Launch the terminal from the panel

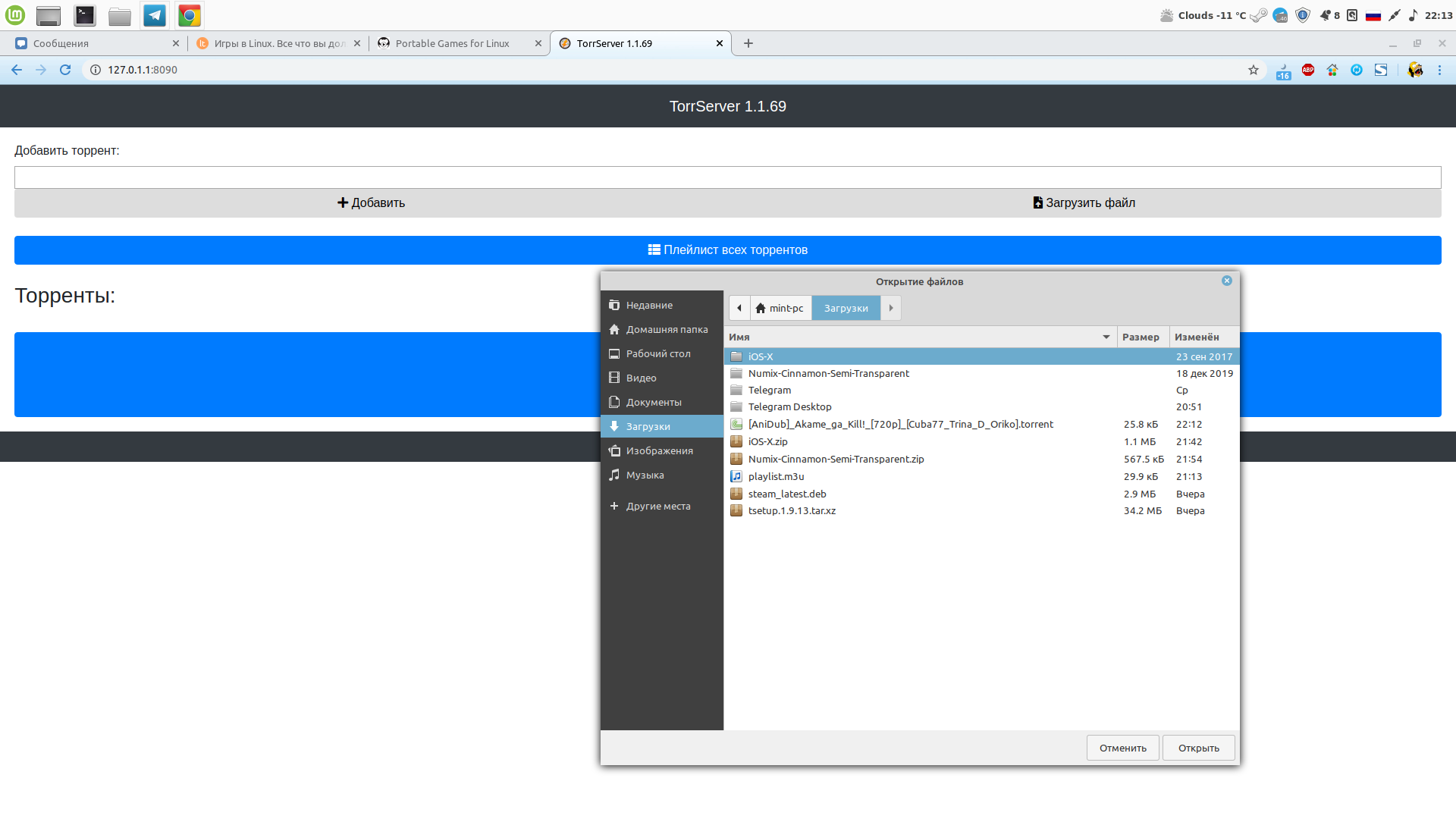pos(85,15)
